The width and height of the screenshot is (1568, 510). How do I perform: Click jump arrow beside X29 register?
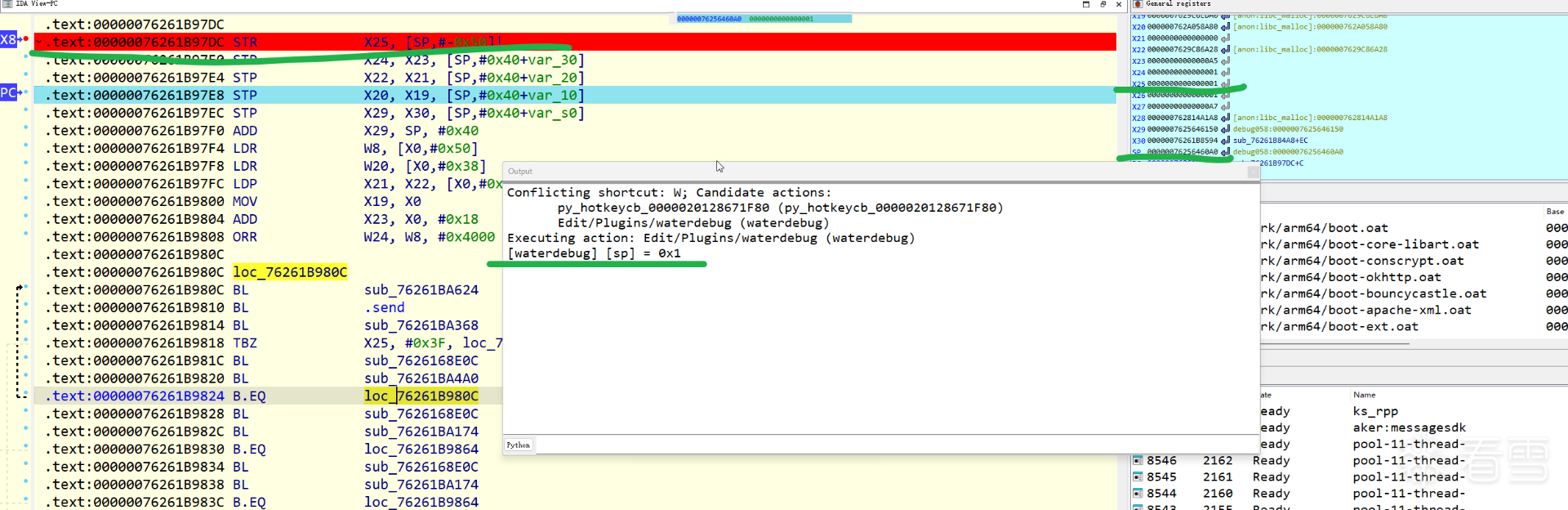point(1225,129)
